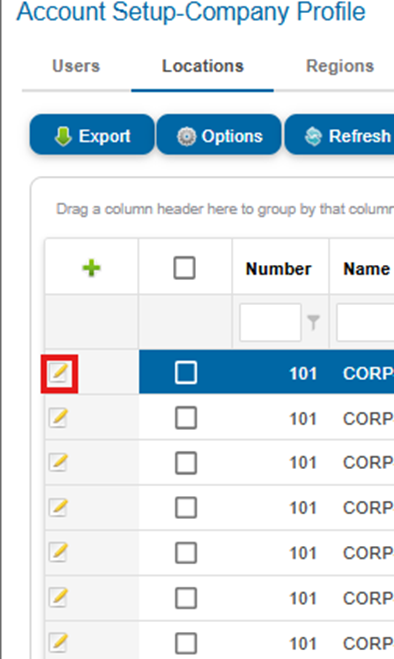Click the edit pencil in the fifth row
Viewport: 394px width, 659px height.
58,553
